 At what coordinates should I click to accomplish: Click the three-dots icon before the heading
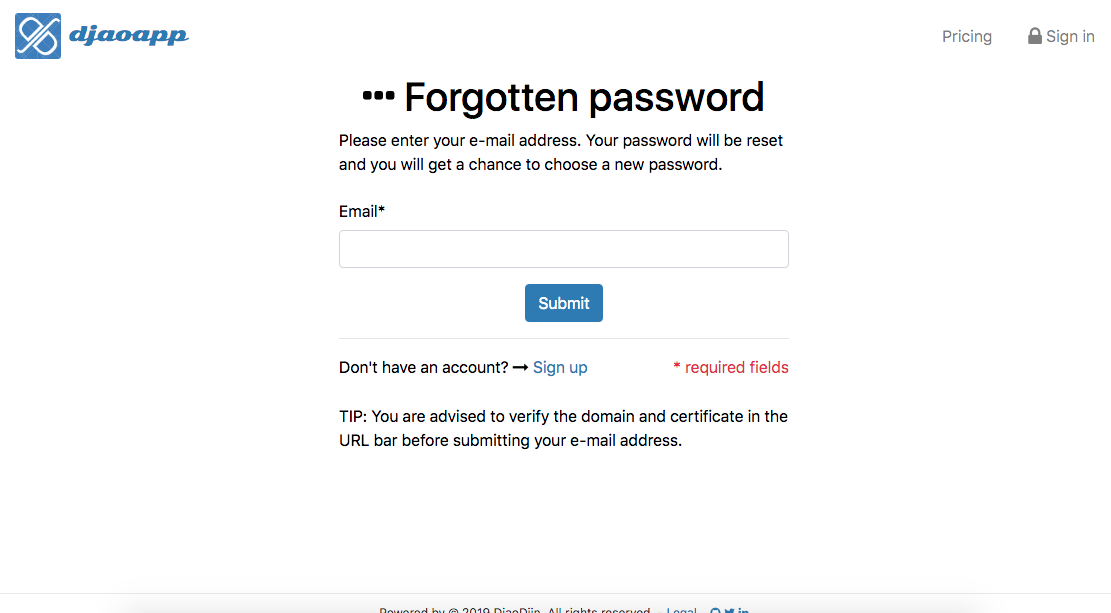(x=378, y=95)
